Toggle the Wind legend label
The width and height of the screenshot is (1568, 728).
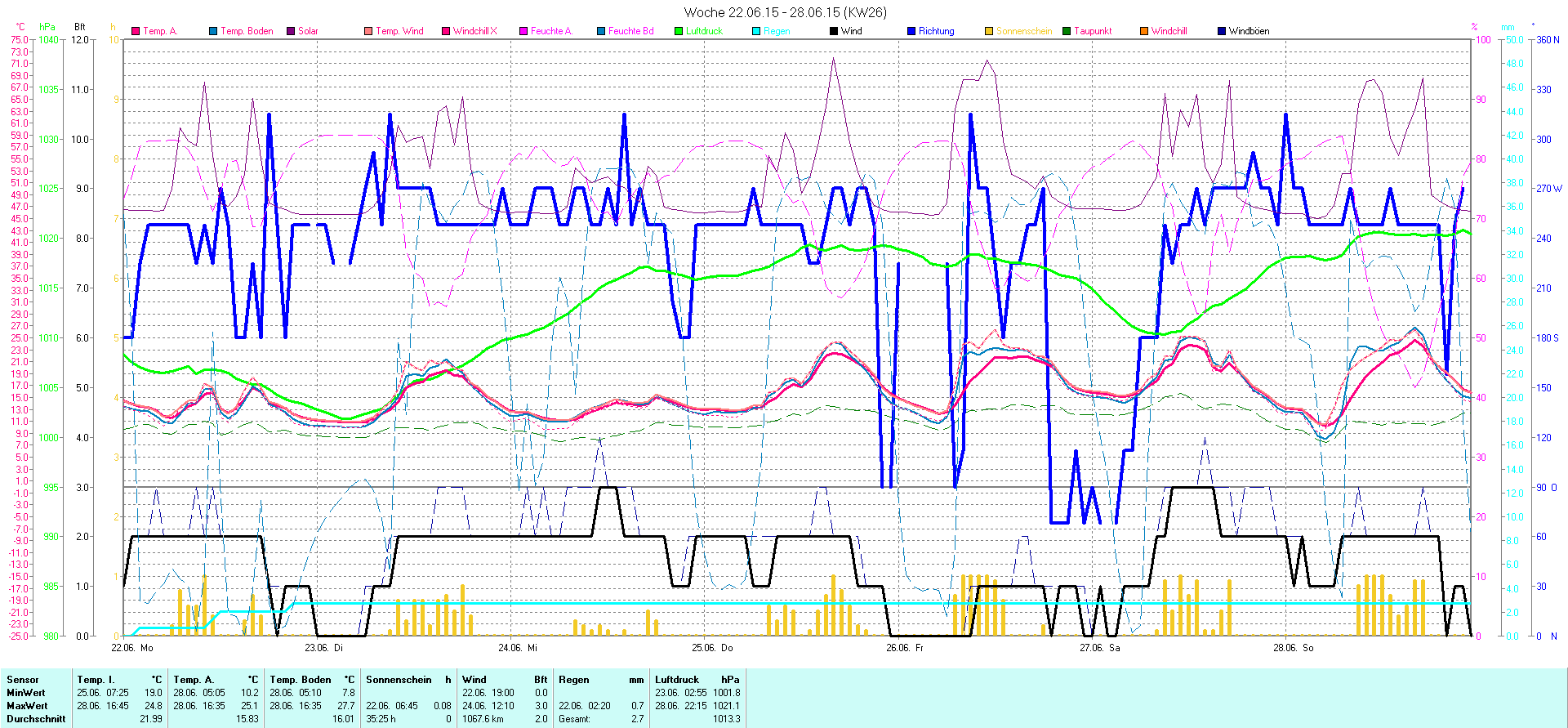[851, 31]
